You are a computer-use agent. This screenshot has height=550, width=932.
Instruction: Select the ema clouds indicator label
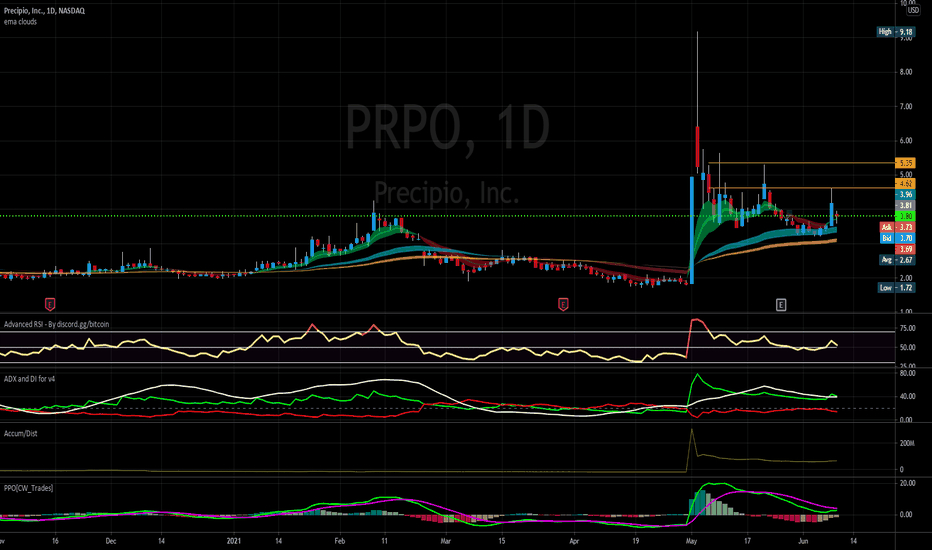(20, 22)
